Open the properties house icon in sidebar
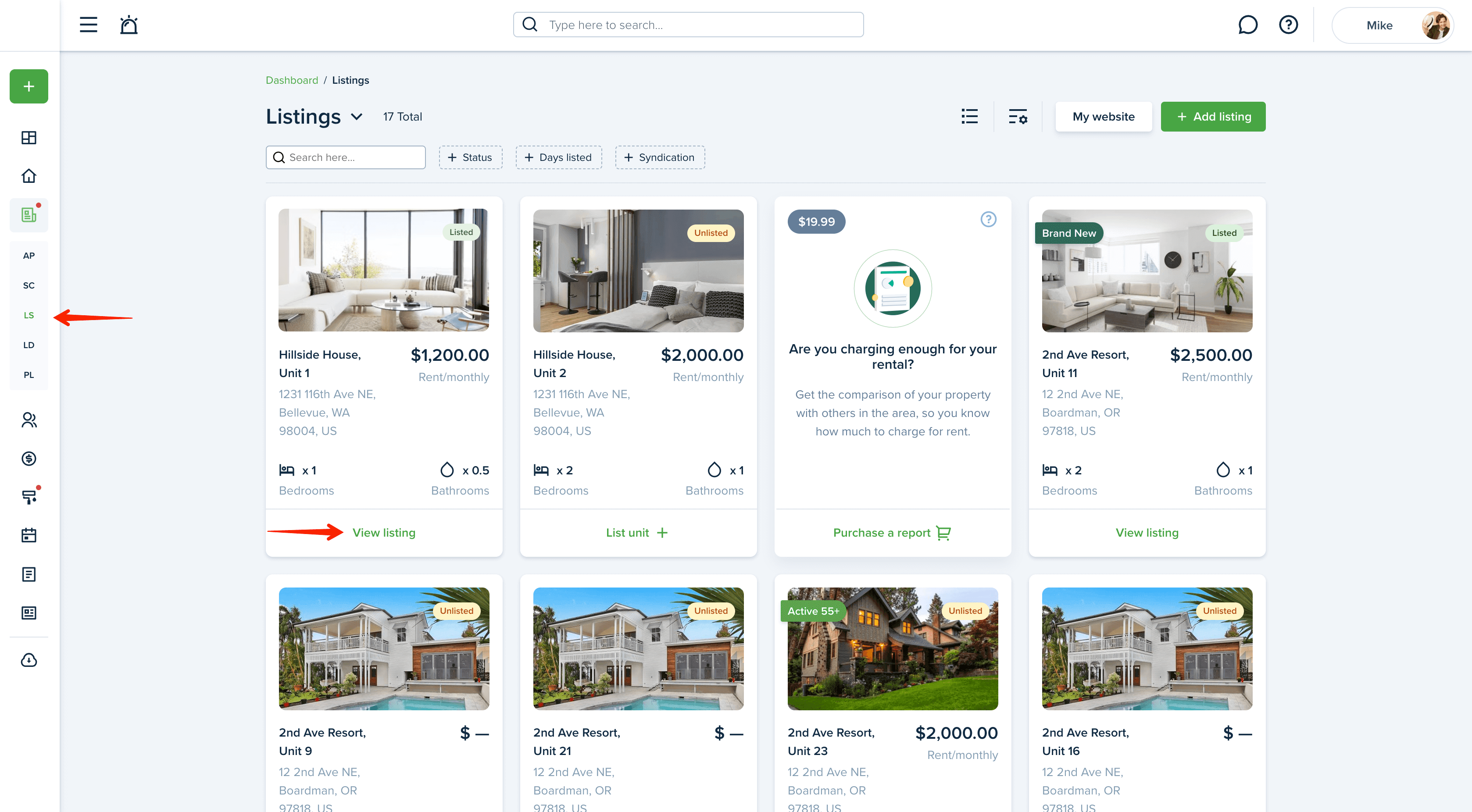The width and height of the screenshot is (1472, 812). (29, 176)
